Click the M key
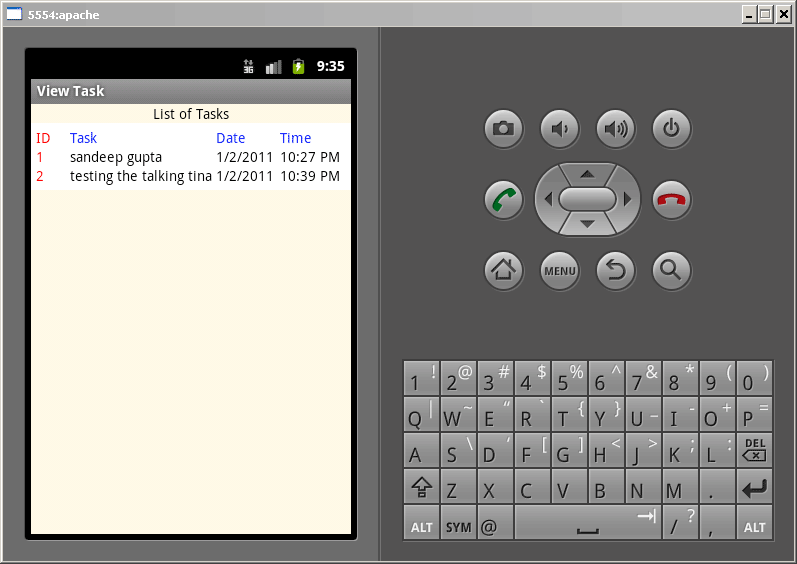The height and width of the screenshot is (564, 797). click(681, 486)
